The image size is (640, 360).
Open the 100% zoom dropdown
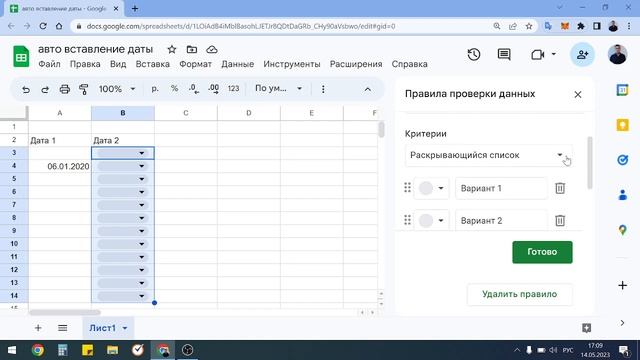pyautogui.click(x=117, y=89)
